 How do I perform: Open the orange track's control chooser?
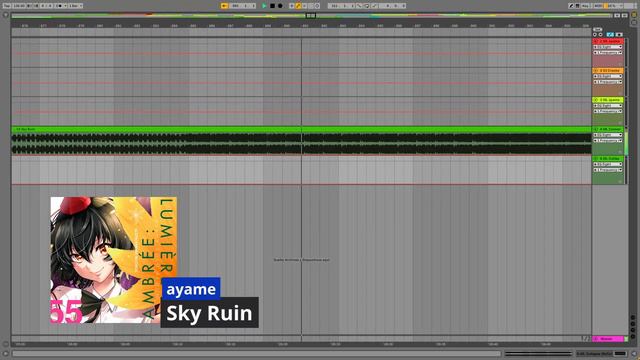point(608,82)
